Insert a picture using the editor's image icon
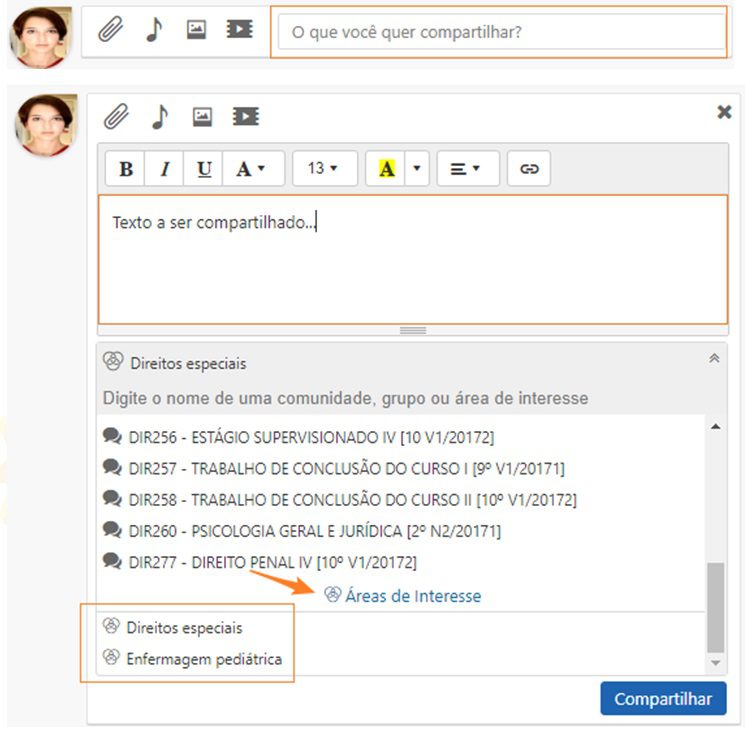Screen dimensions: 745x732 tap(202, 116)
